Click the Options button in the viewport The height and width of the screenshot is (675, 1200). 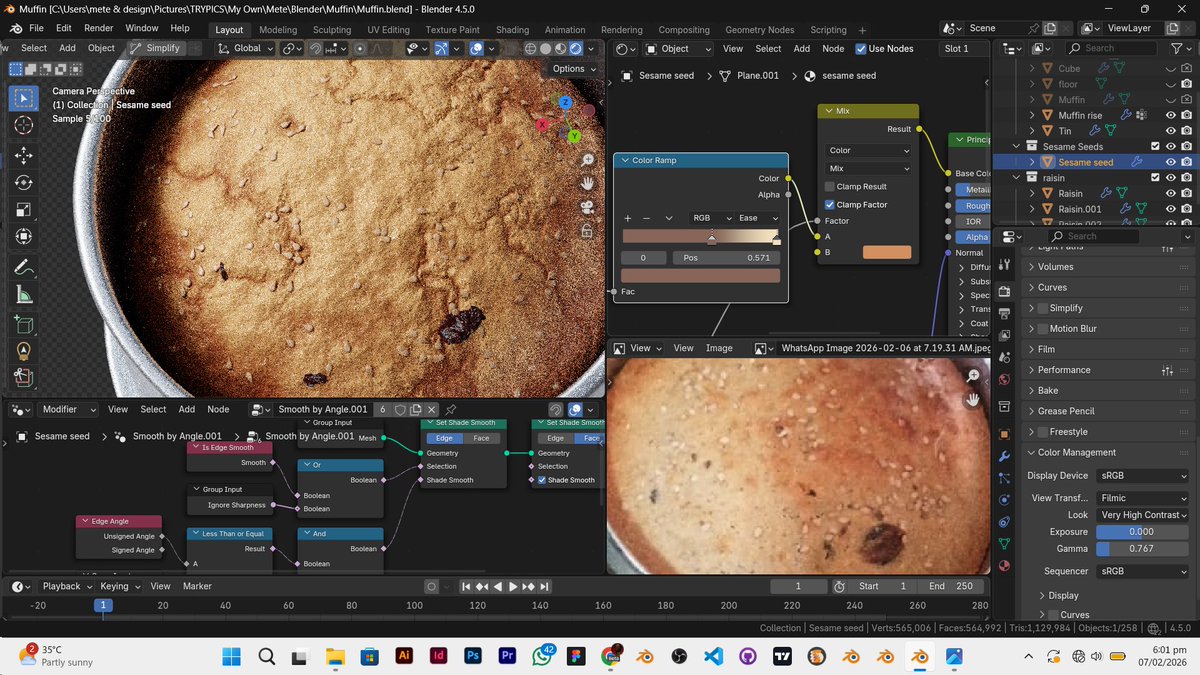[x=573, y=69]
